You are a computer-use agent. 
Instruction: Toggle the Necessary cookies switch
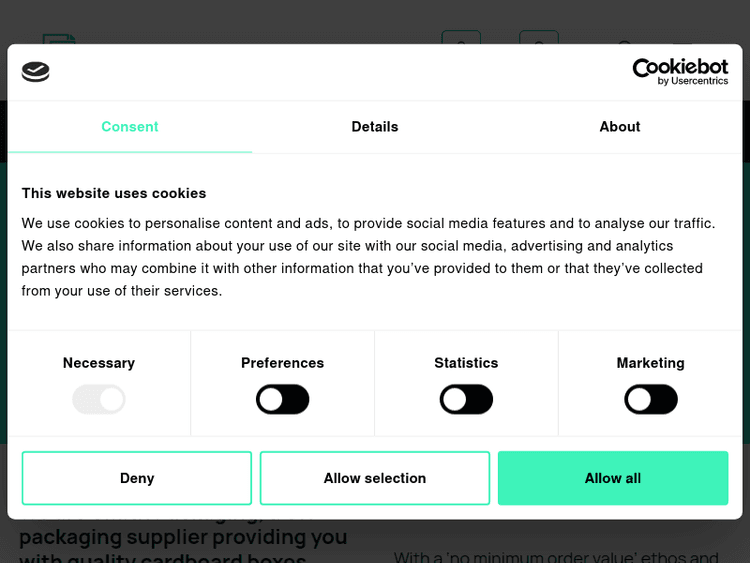pos(99,400)
